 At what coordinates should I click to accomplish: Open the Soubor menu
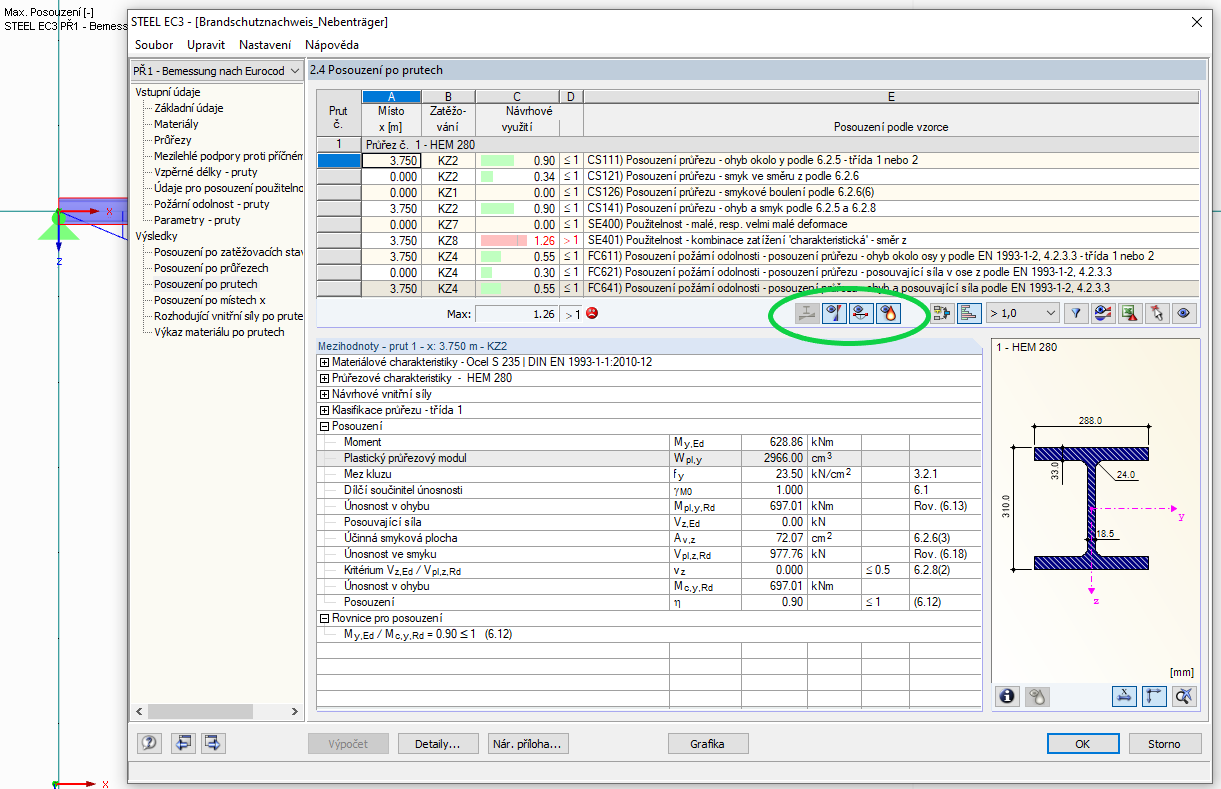tap(154, 45)
